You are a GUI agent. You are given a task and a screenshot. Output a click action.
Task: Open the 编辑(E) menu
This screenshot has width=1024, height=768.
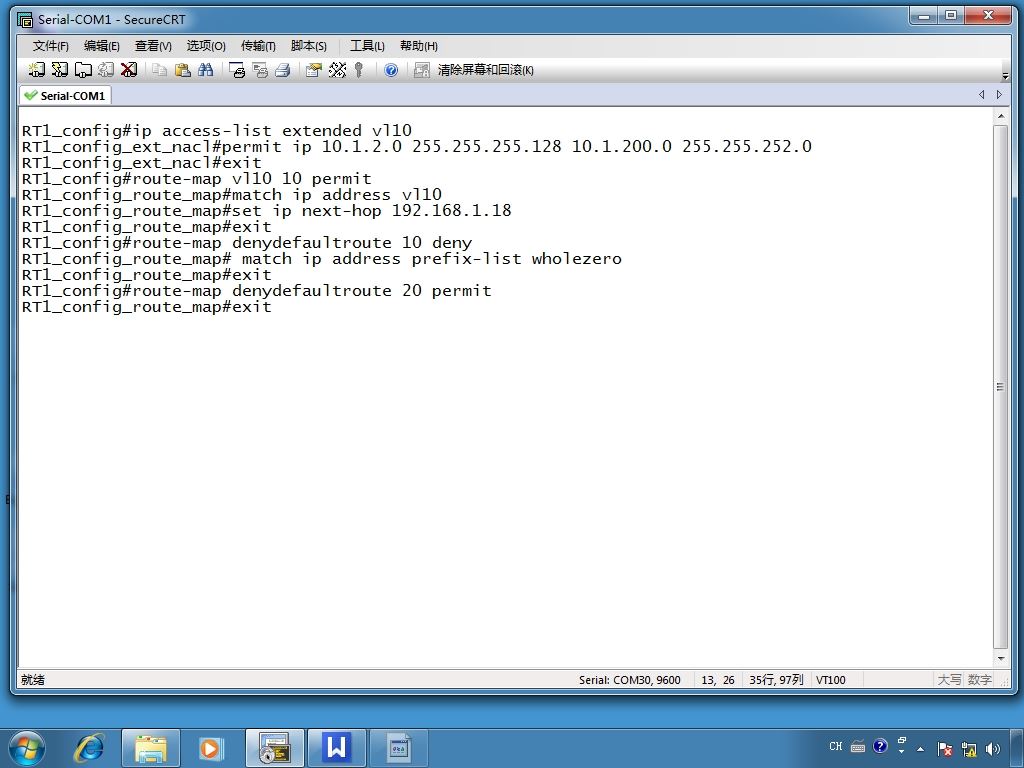pyautogui.click(x=102, y=46)
